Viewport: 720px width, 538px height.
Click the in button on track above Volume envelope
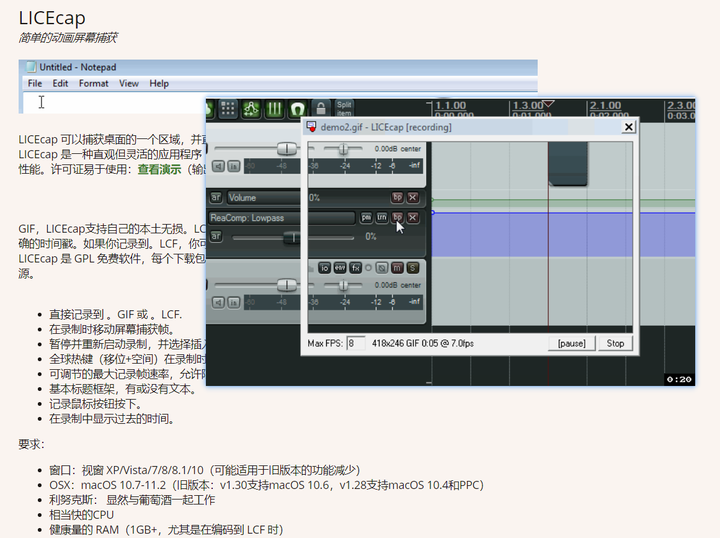click(234, 166)
